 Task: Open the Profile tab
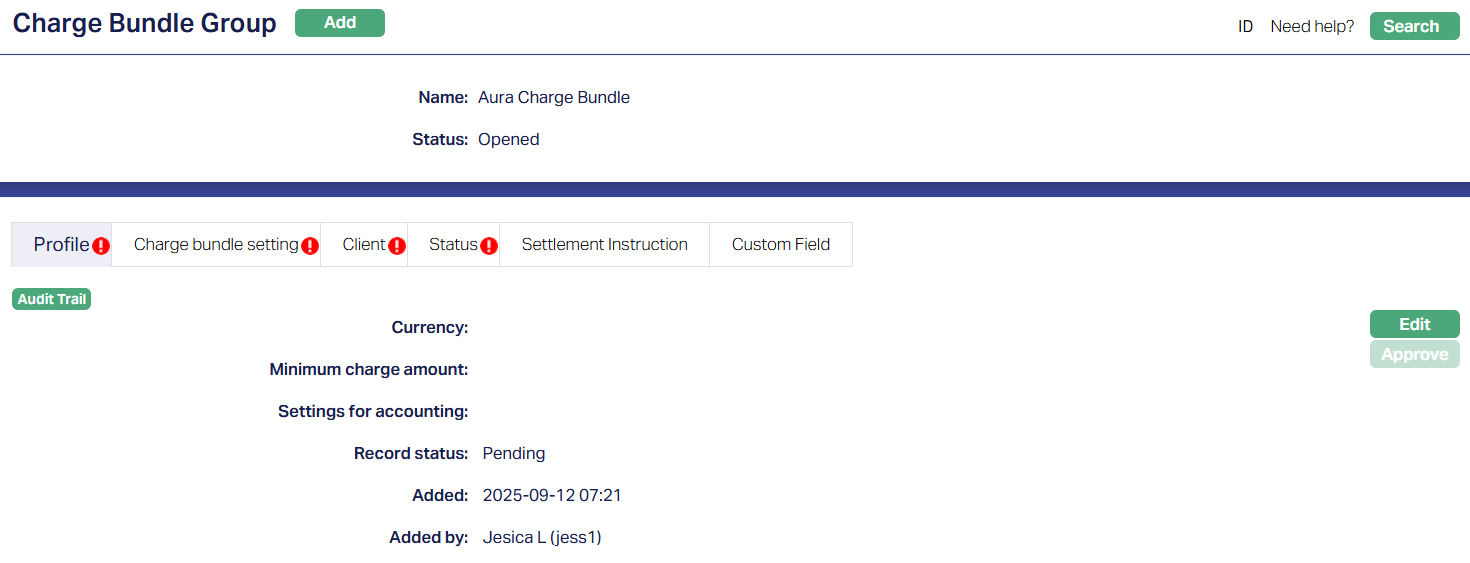click(60, 245)
